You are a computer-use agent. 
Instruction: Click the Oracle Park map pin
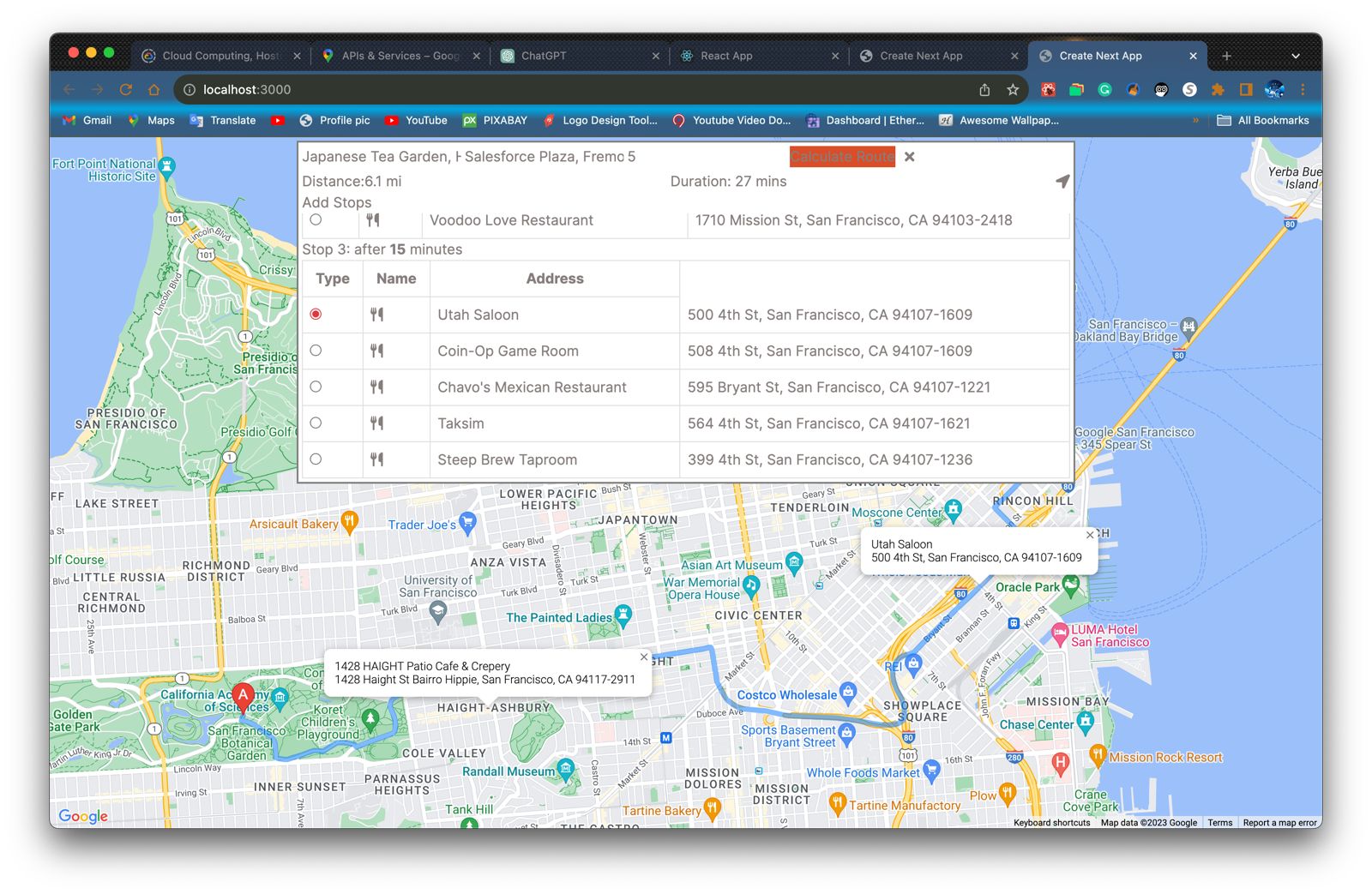tap(1070, 586)
